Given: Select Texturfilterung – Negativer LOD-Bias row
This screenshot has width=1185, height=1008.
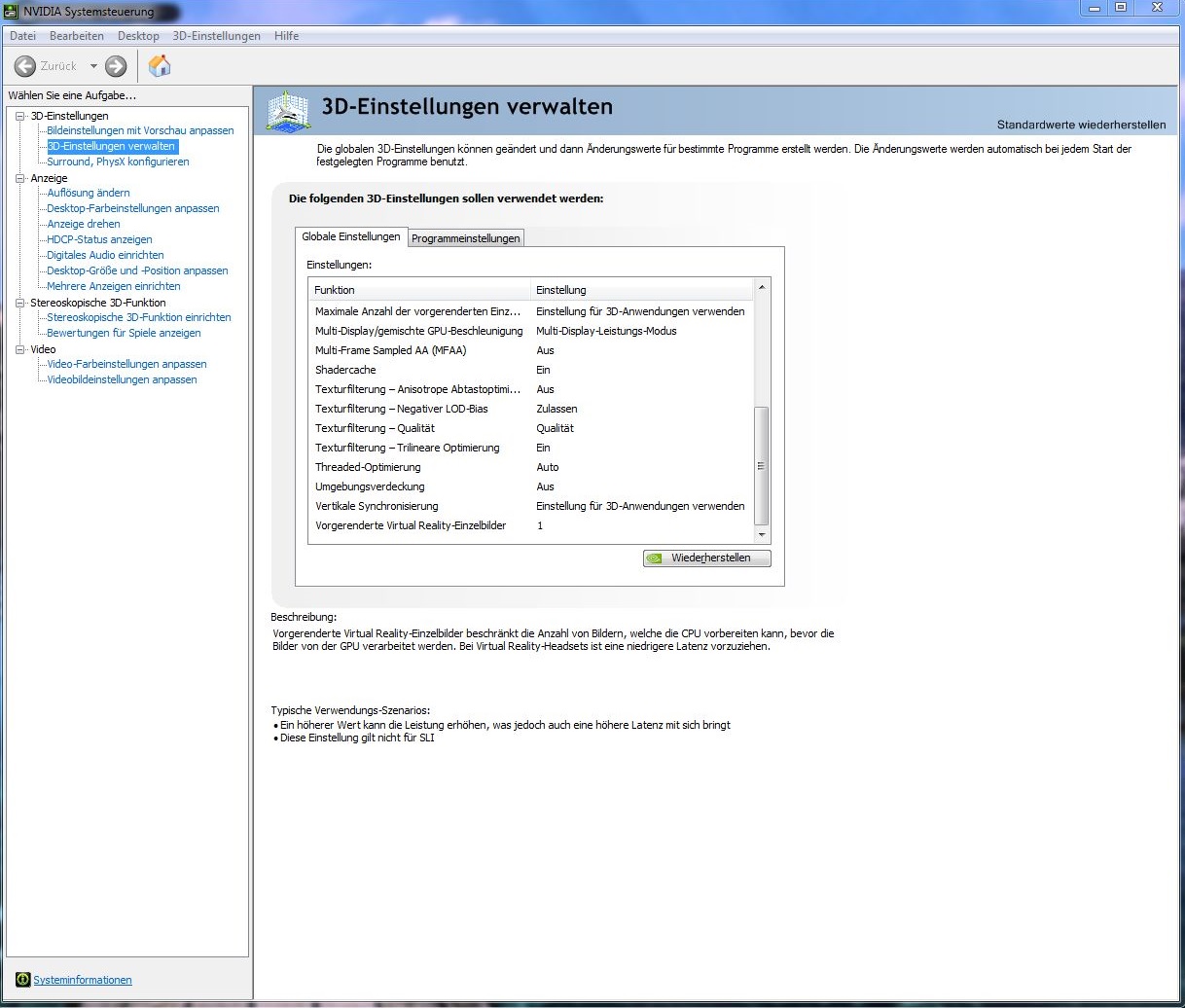Looking at the screenshot, I should pyautogui.click(x=531, y=409).
